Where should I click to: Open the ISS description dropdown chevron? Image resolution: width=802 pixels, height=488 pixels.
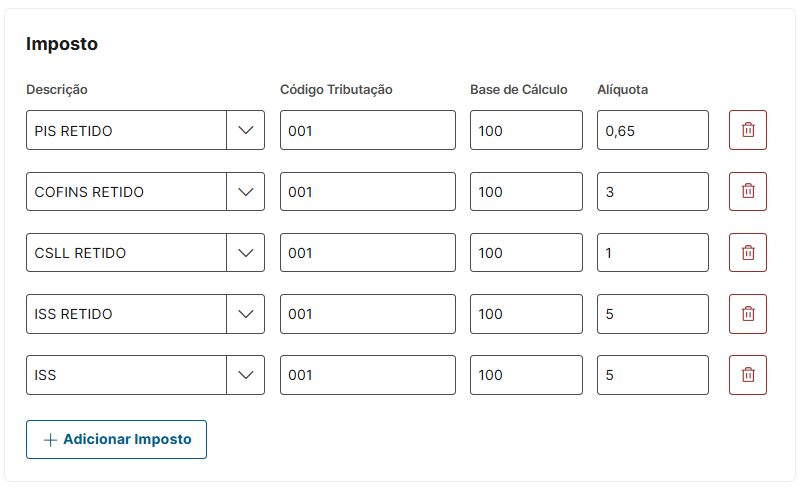pos(246,375)
